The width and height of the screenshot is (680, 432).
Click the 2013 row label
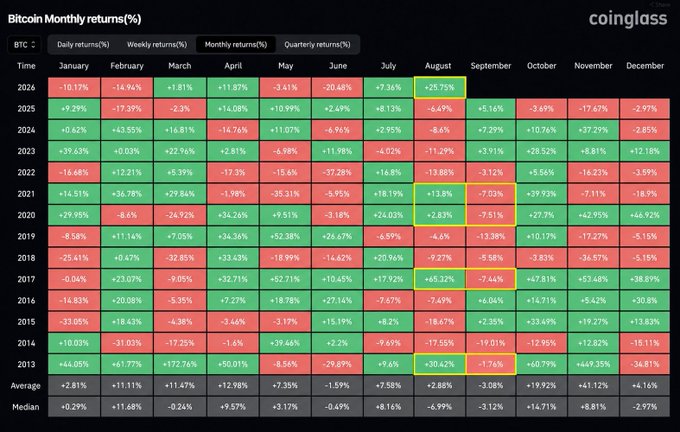[x=26, y=364]
